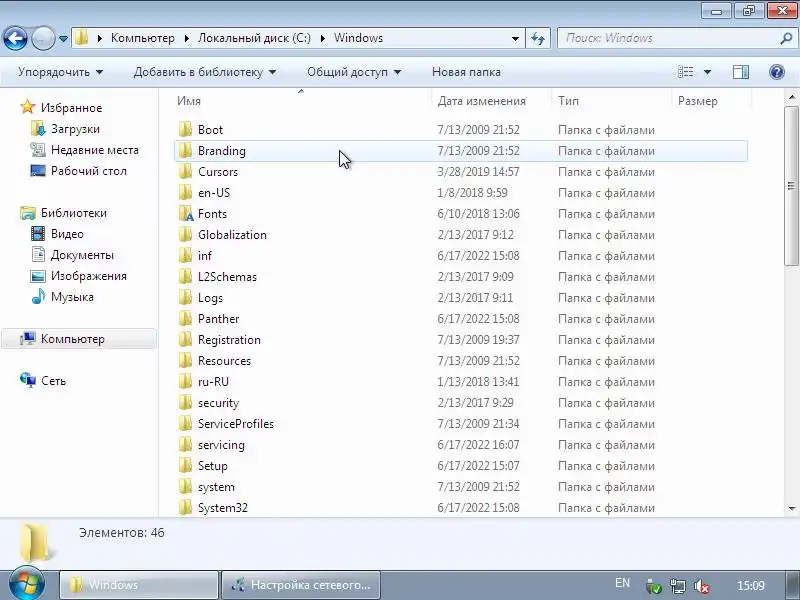Screen dimensions: 800x600
Task: Open the Музыка library
Action: pos(72,297)
